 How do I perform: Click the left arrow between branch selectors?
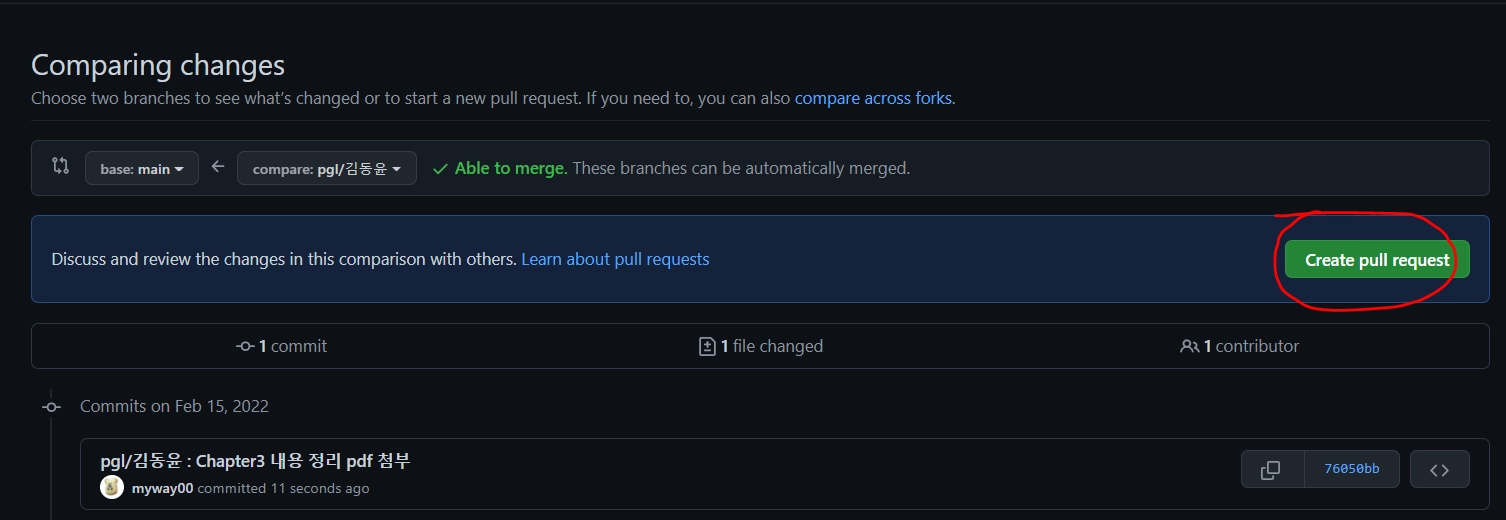(218, 167)
